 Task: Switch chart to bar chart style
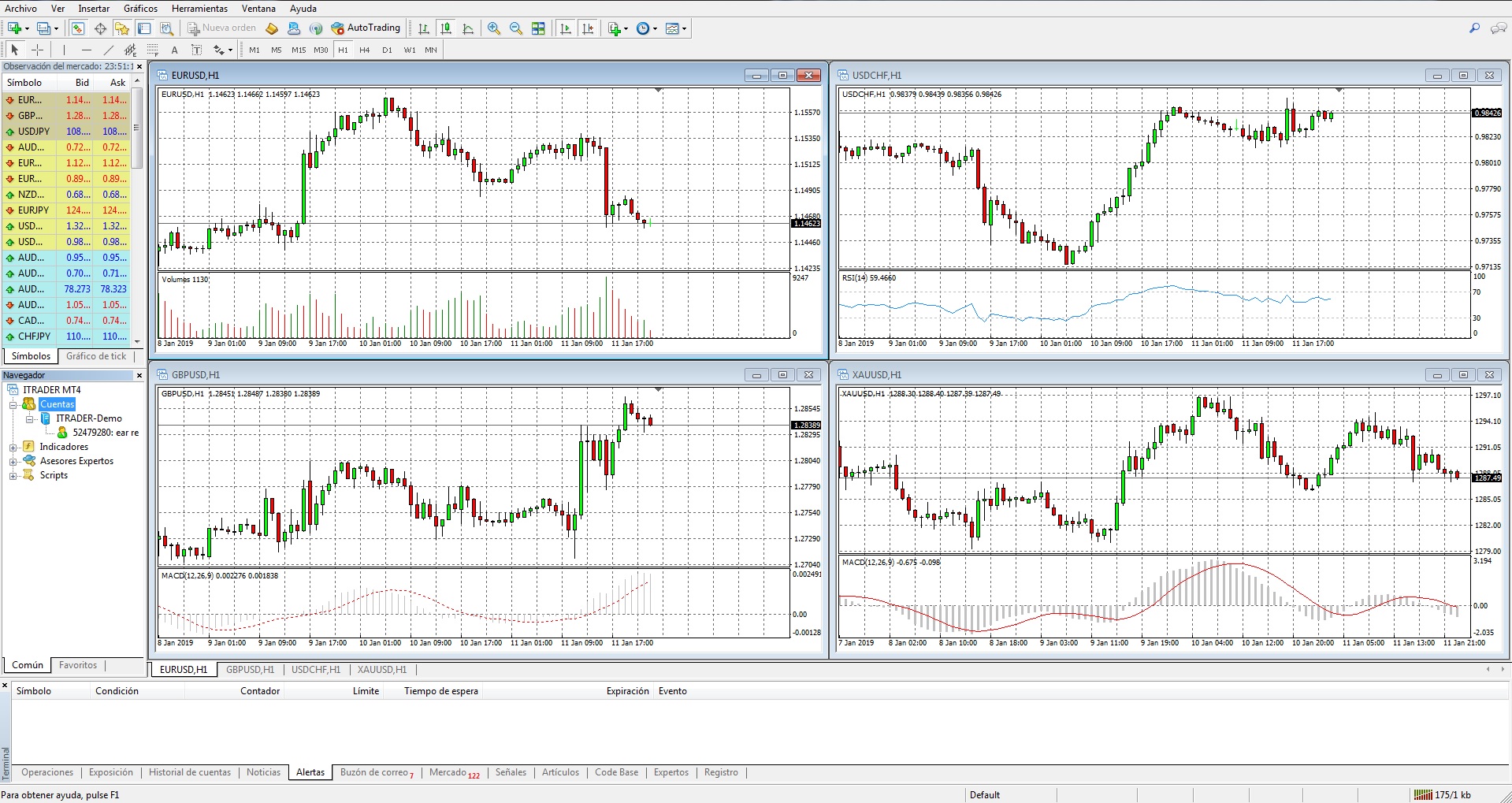tap(424, 28)
